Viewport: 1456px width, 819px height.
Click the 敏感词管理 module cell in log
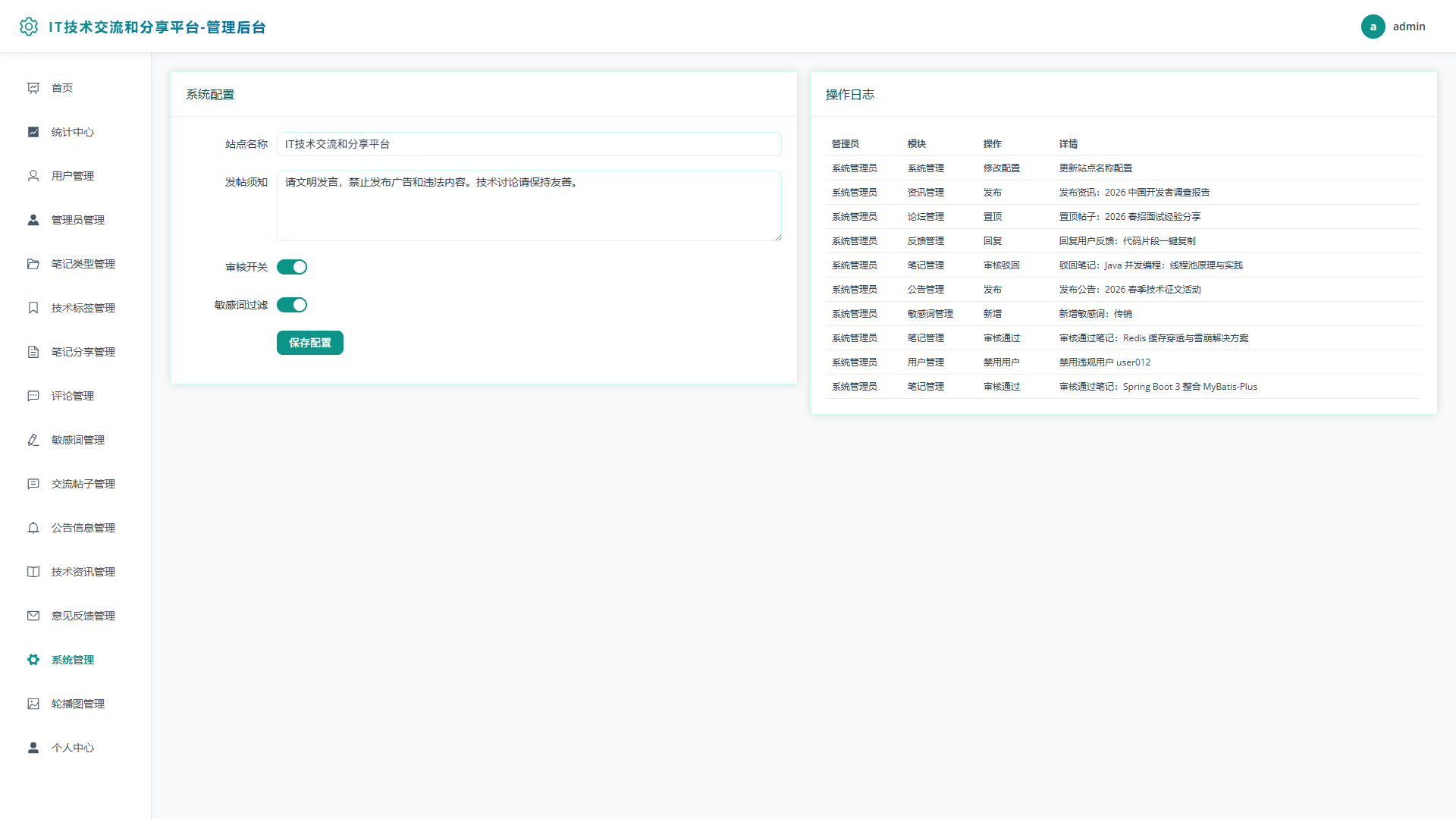click(x=930, y=314)
